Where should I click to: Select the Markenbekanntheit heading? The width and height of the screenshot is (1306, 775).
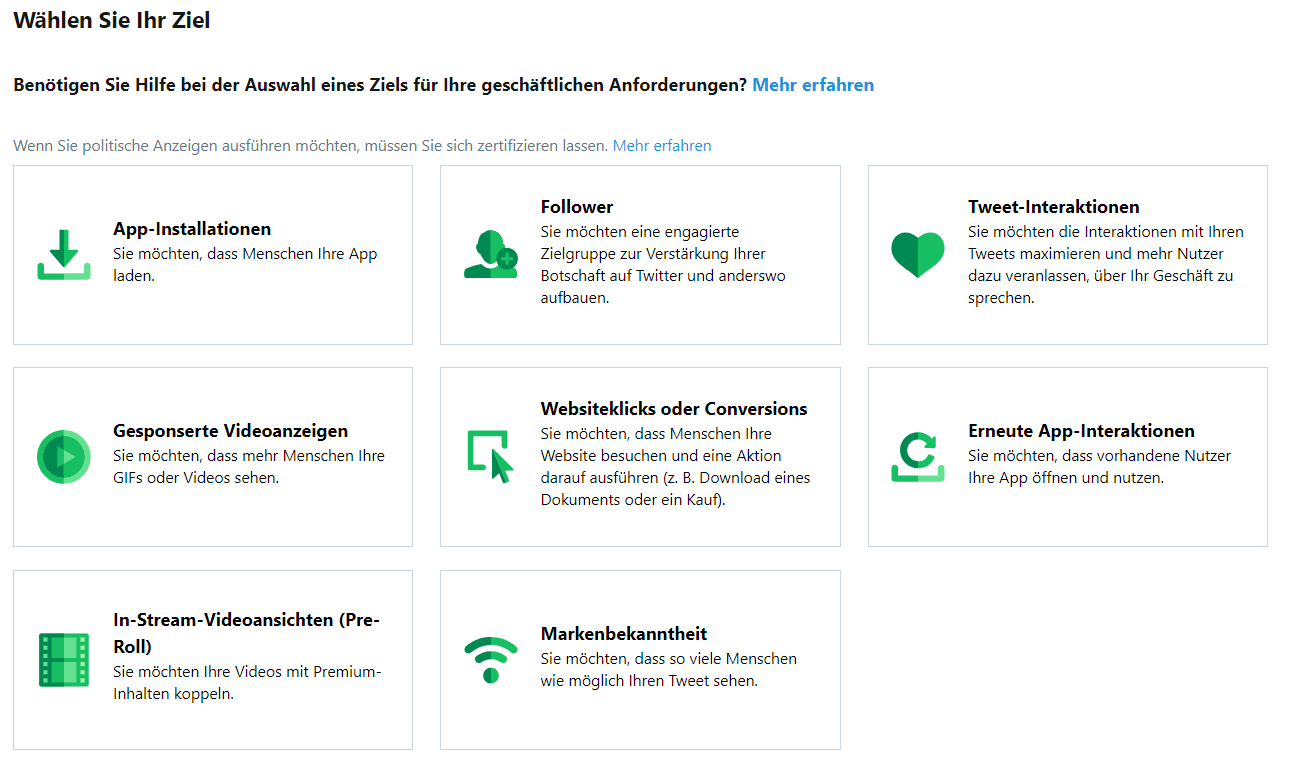(624, 634)
